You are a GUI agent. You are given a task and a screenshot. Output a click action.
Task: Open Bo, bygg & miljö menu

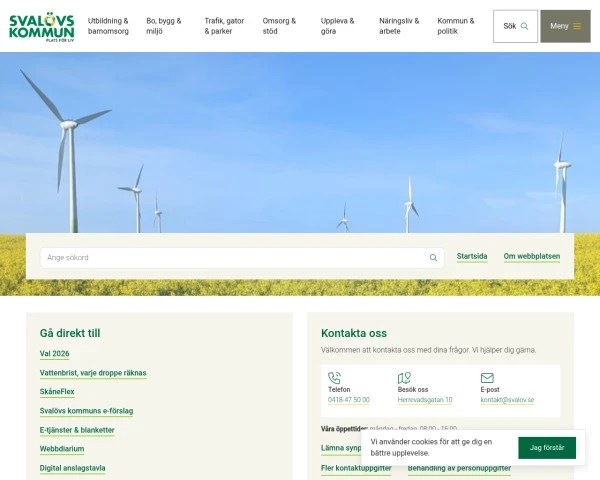[x=164, y=26]
